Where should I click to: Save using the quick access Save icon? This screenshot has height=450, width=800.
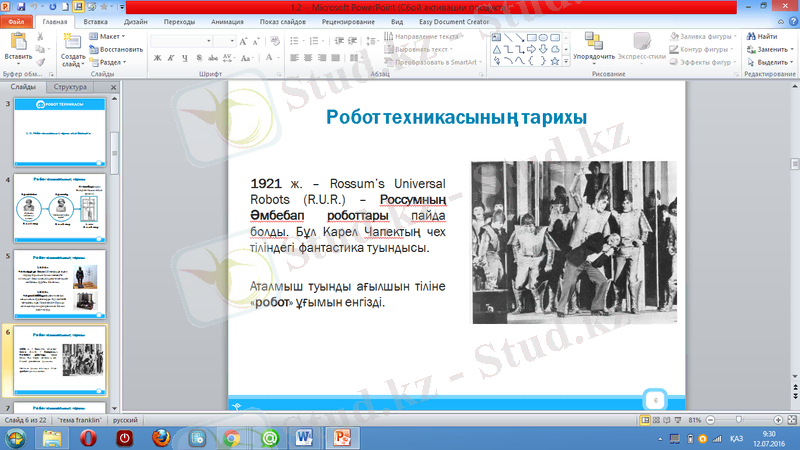(23, 6)
